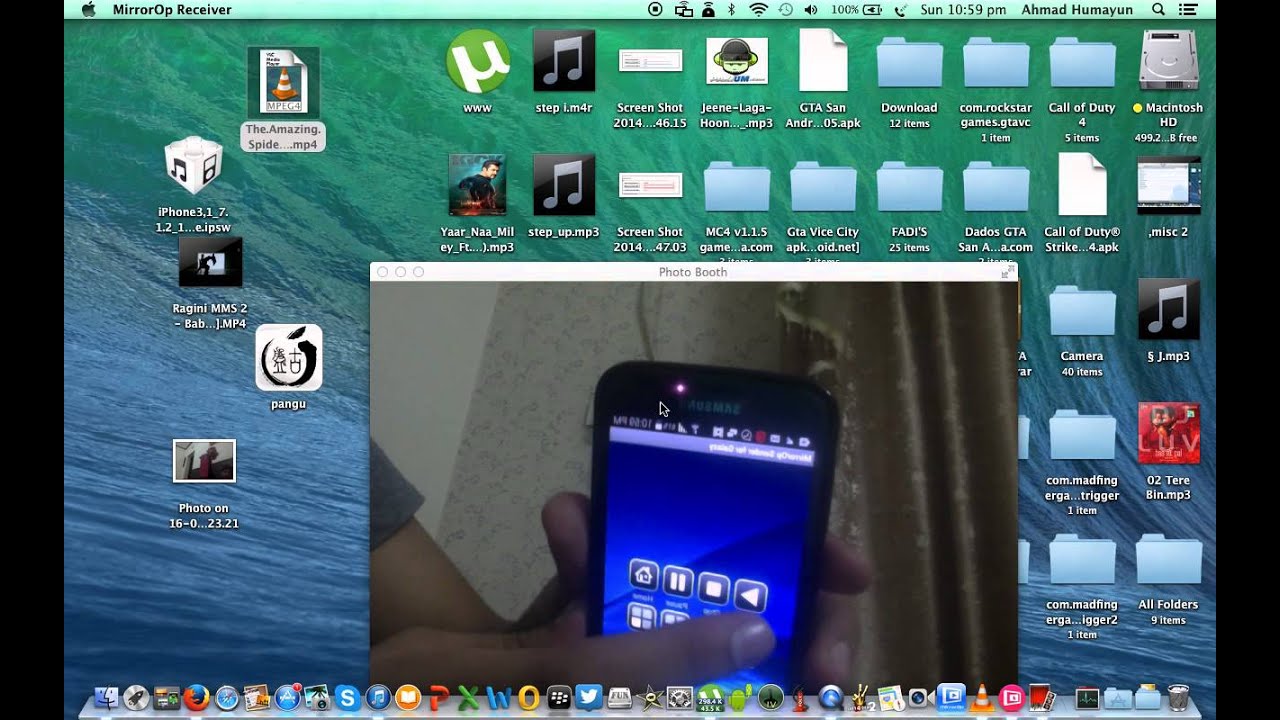Open QuickTime Player in dock
Screen dimensions: 1280x720
point(830,698)
